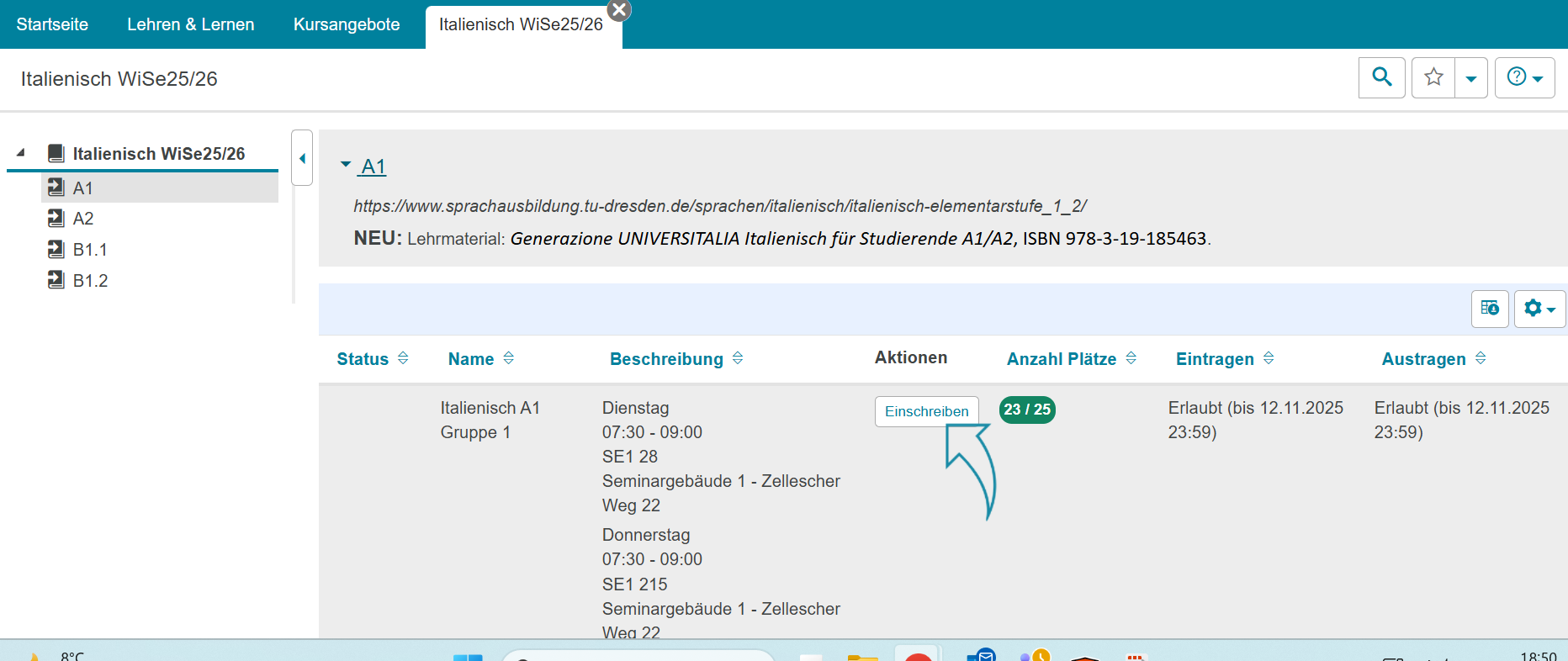Click the Einschreiben button

(926, 411)
